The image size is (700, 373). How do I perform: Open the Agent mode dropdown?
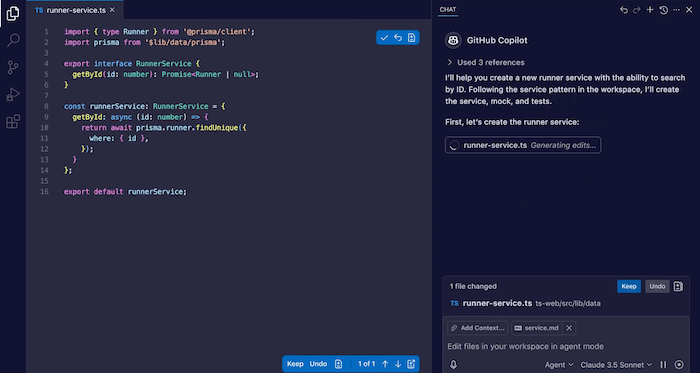pyautogui.click(x=559, y=365)
